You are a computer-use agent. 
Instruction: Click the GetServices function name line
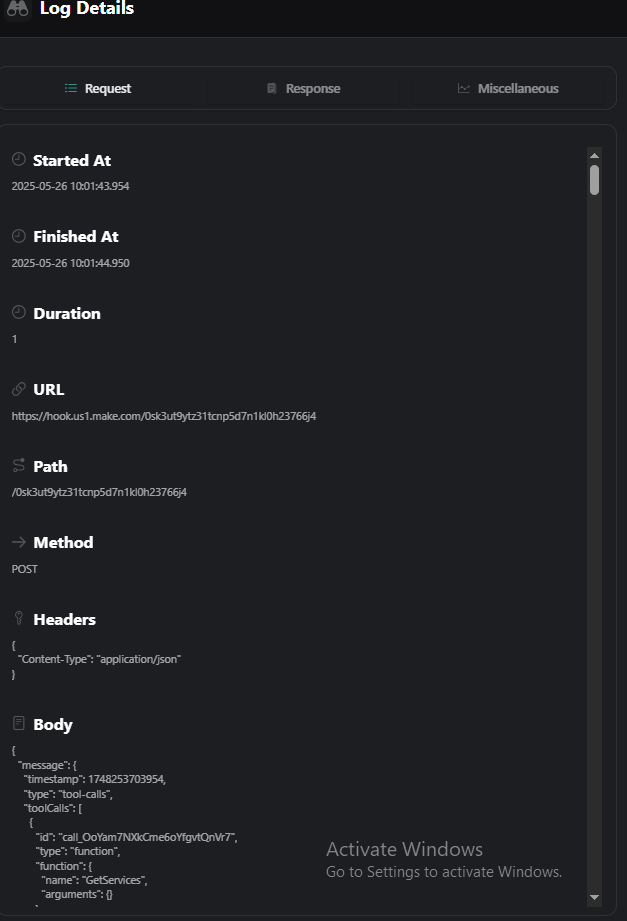(94, 879)
